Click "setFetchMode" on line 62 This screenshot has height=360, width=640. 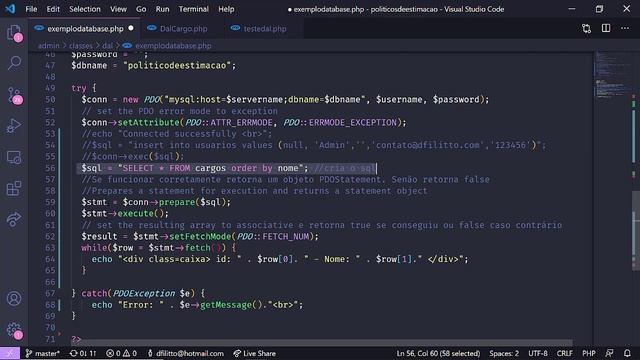click(200, 236)
